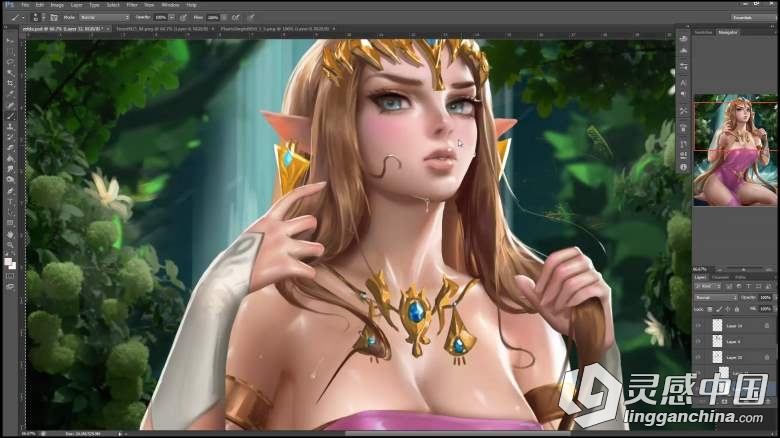Open the Character panel icon
The height and width of the screenshot is (438, 780).
683,82
